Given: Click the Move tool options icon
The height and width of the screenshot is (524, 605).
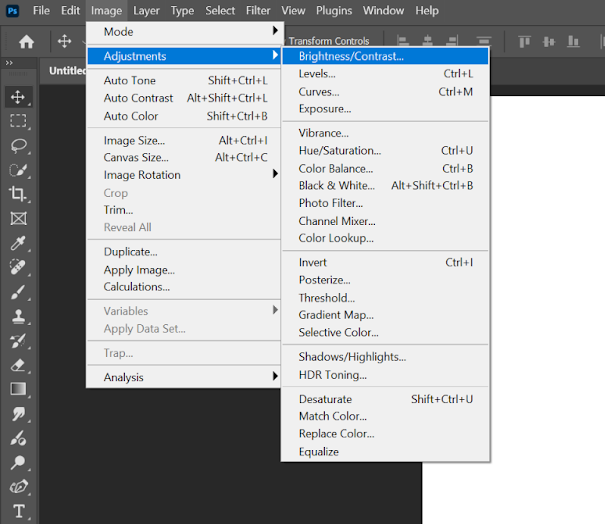Looking at the screenshot, I should tap(64, 41).
